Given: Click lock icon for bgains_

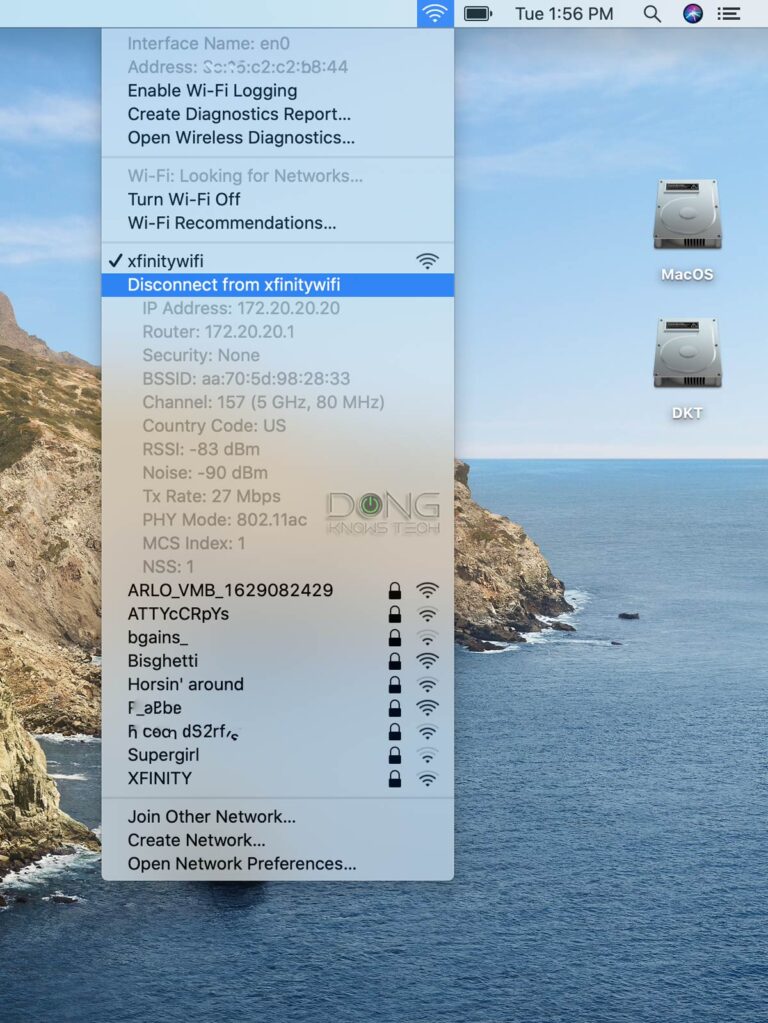Looking at the screenshot, I should point(395,637).
